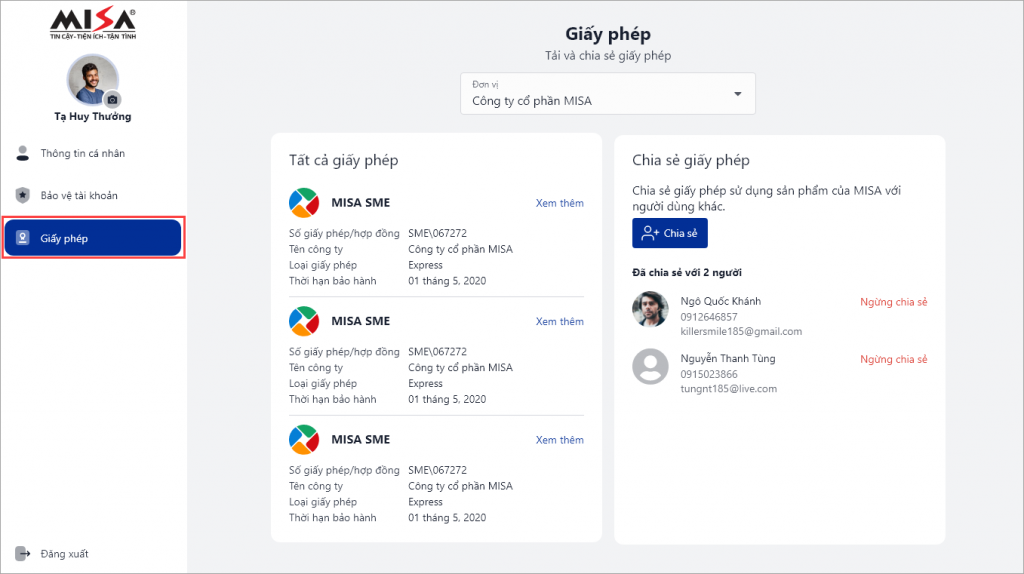
Task: Click Nguyễn Thanh Tùng's default avatar icon
Action: coord(650,366)
